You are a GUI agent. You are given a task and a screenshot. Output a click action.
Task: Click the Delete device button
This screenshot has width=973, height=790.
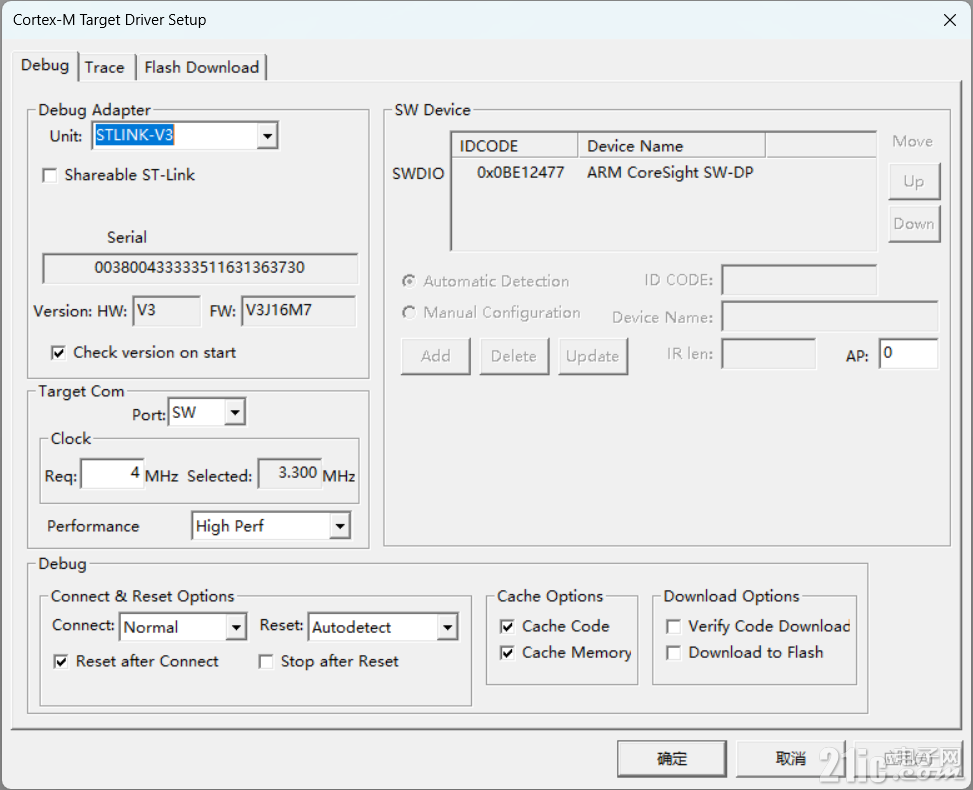pyautogui.click(x=514, y=356)
